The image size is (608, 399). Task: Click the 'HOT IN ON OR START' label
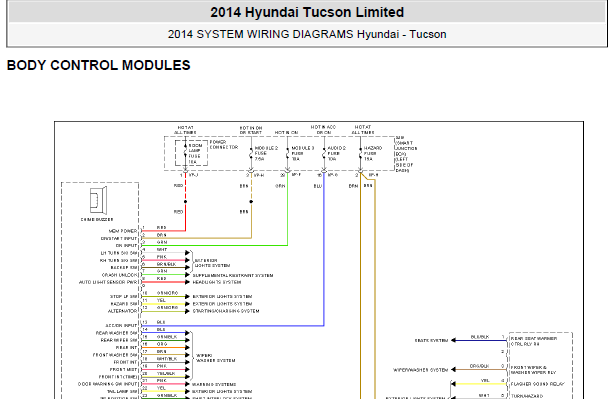click(251, 130)
